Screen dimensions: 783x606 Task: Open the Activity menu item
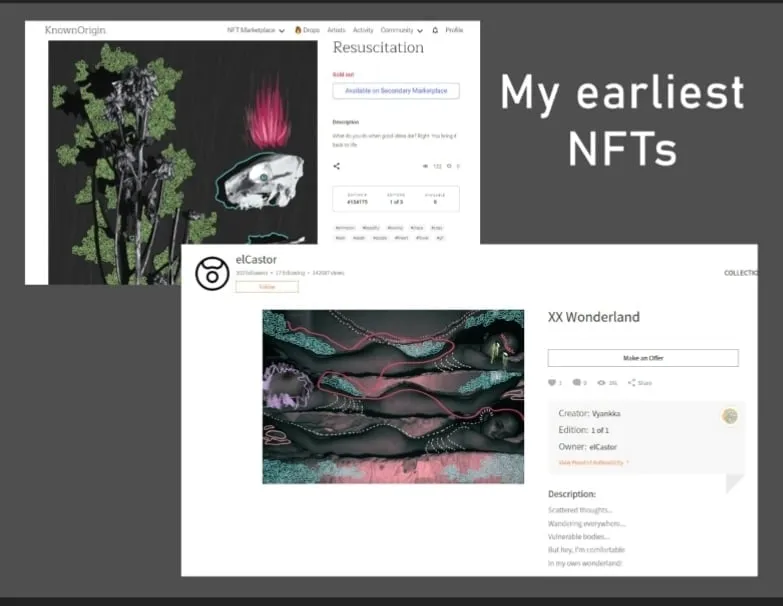363,30
